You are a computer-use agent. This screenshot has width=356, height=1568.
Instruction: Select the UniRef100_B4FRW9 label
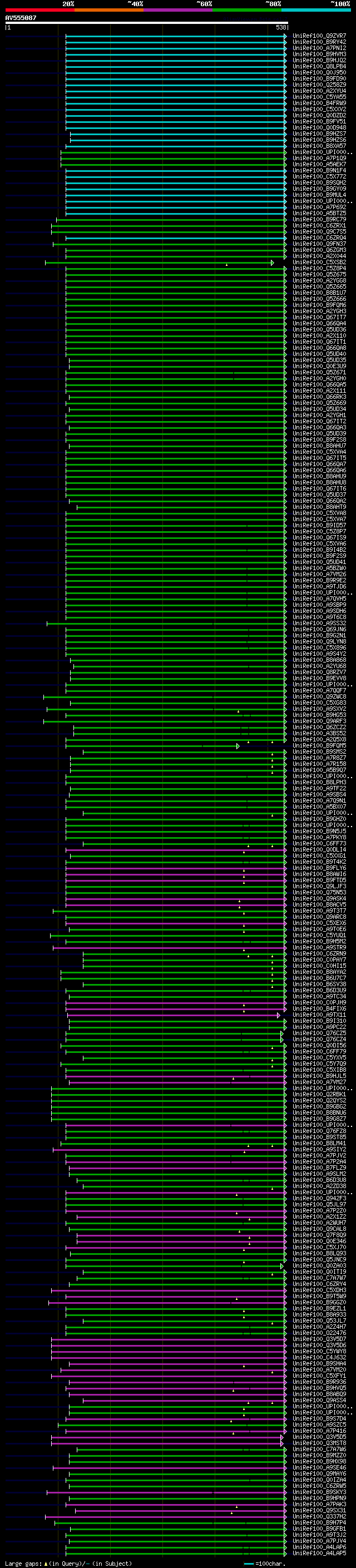[x=319, y=103]
